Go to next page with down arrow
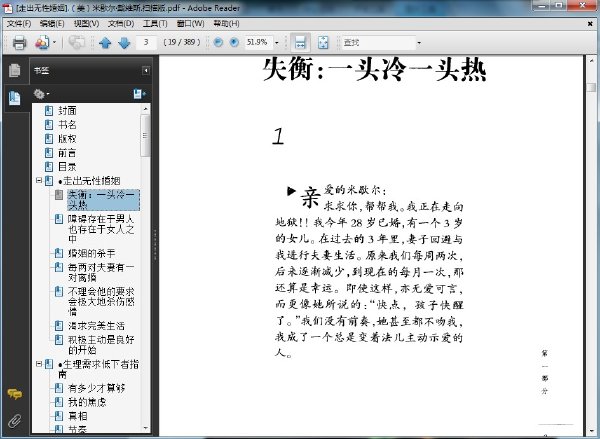This screenshot has height=439, width=600. point(124,42)
